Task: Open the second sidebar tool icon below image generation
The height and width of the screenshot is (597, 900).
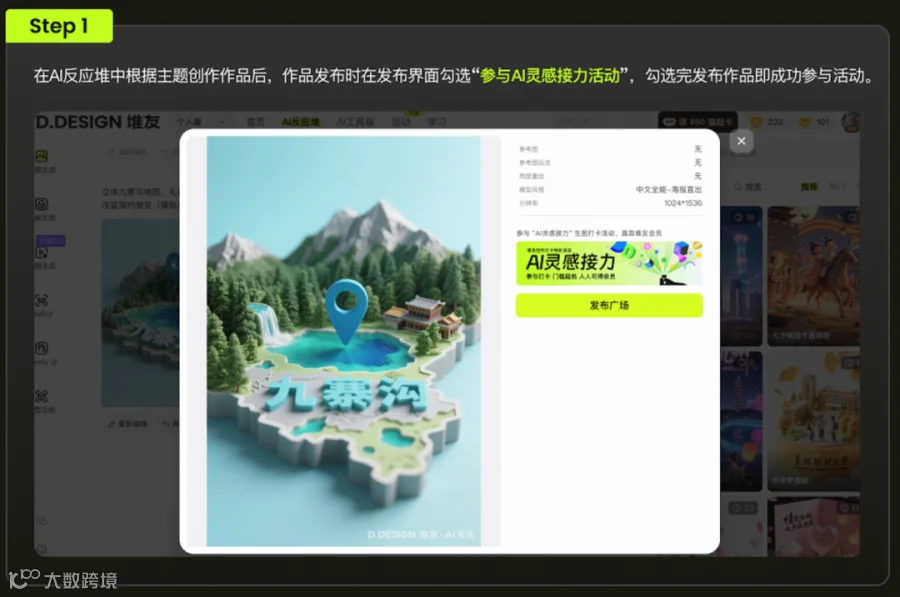Action: (42, 204)
